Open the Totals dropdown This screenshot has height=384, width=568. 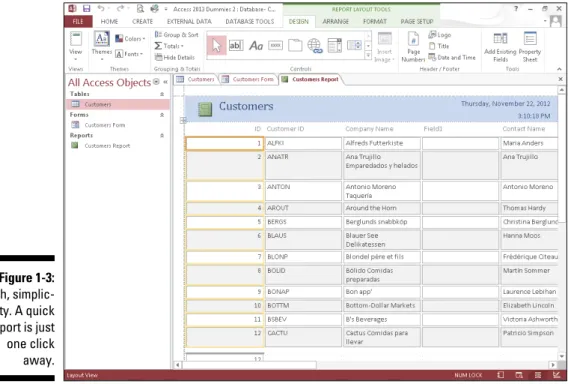pos(169,46)
